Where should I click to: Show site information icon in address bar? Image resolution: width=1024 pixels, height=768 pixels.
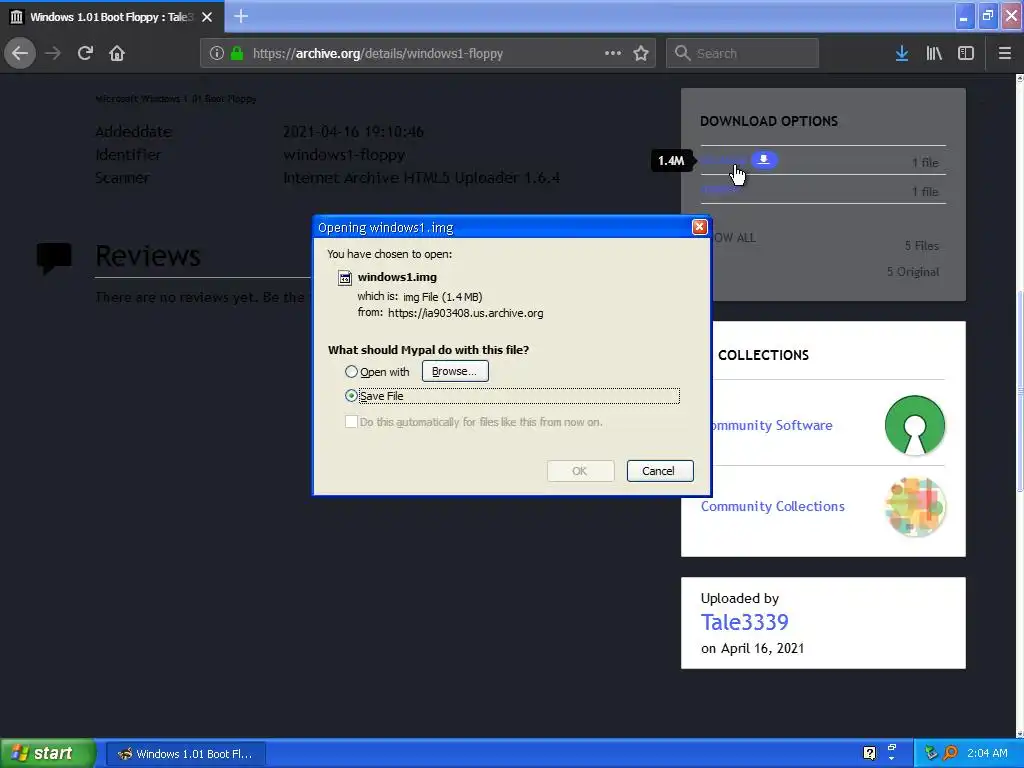click(x=217, y=53)
